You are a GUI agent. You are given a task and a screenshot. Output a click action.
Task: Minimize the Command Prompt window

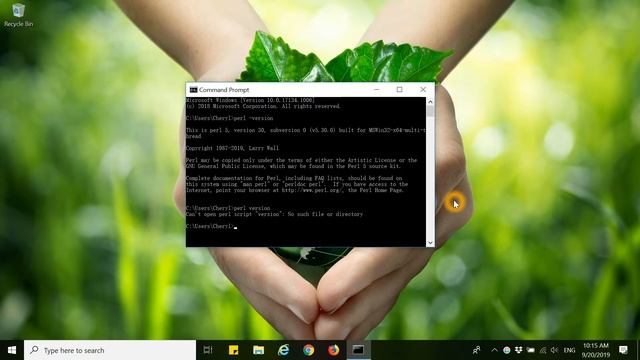point(376,89)
